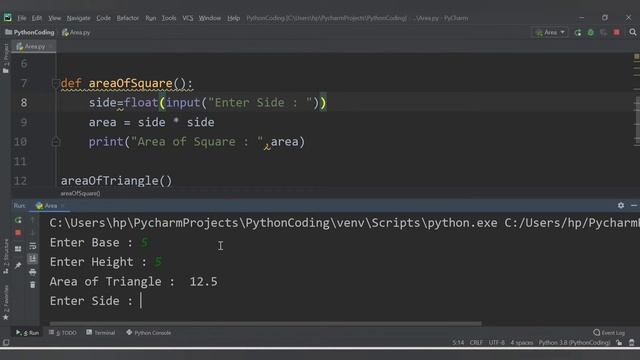This screenshot has width=640, height=360.
Task: Run with coverage icon in toolbar
Action: [x=603, y=32]
